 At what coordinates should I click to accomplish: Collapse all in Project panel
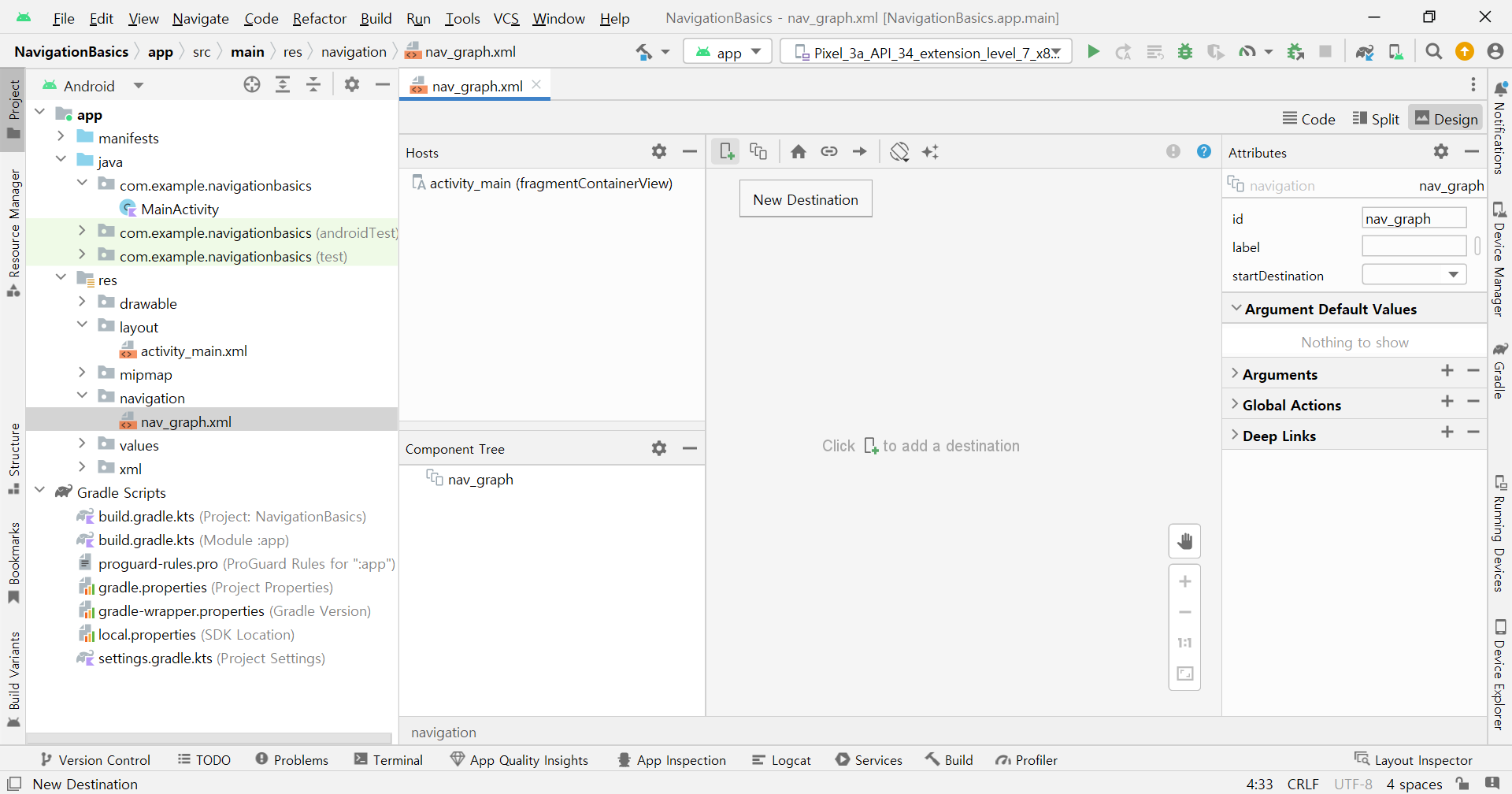pos(313,84)
